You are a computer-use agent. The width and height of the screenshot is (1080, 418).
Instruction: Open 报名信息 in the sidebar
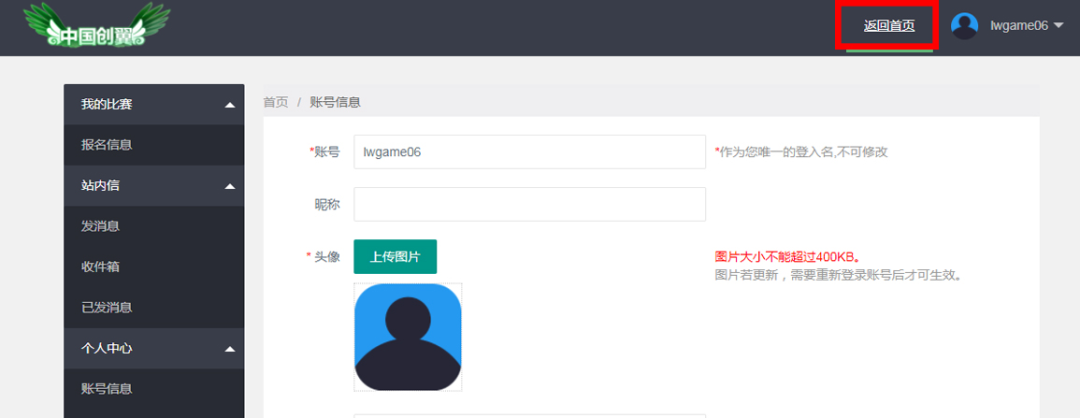154,145
